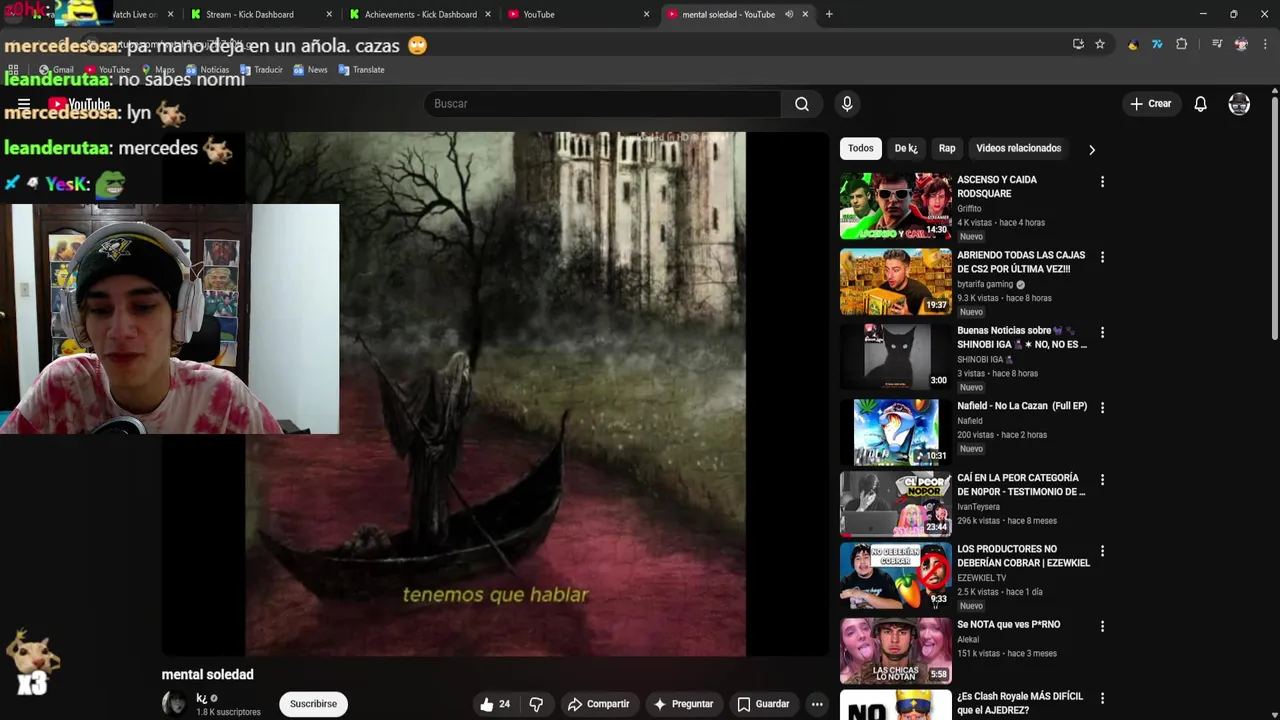Open the Translate bookmark

(x=361, y=70)
